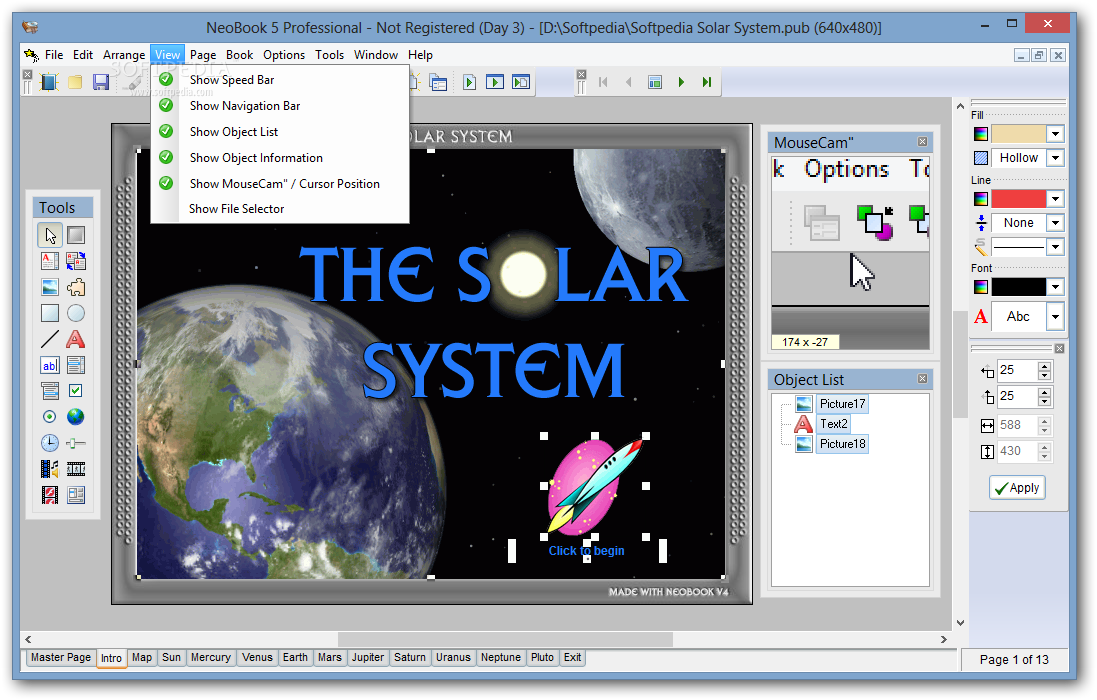Select the red A text tool

(76, 339)
